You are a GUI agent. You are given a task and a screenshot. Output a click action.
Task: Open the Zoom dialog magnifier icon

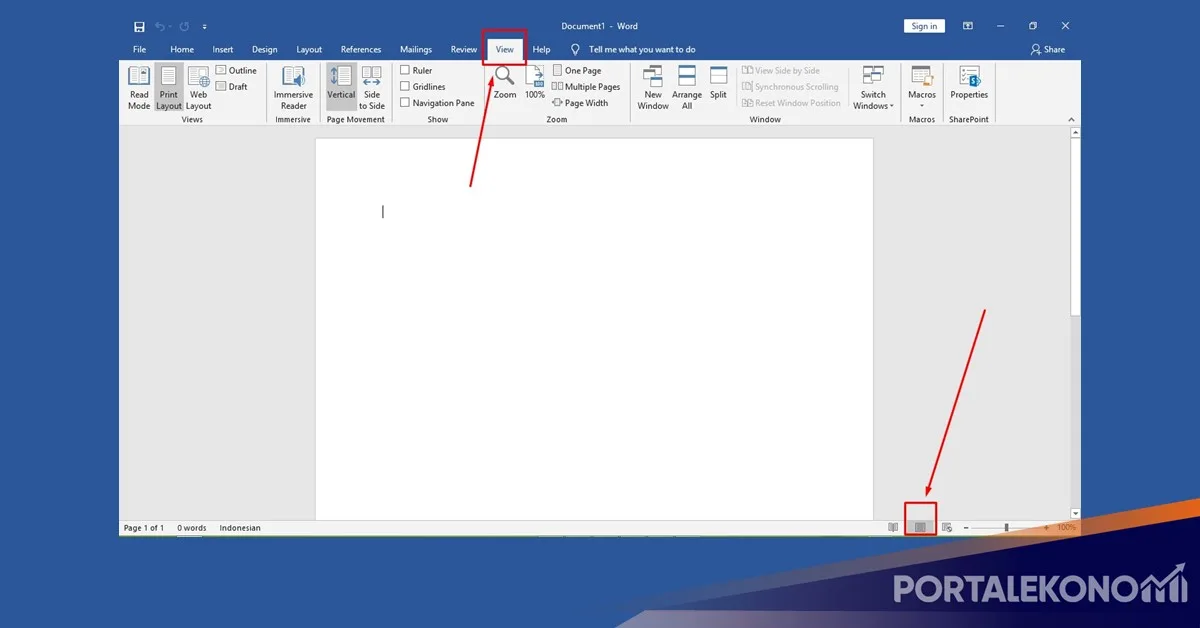click(x=505, y=81)
